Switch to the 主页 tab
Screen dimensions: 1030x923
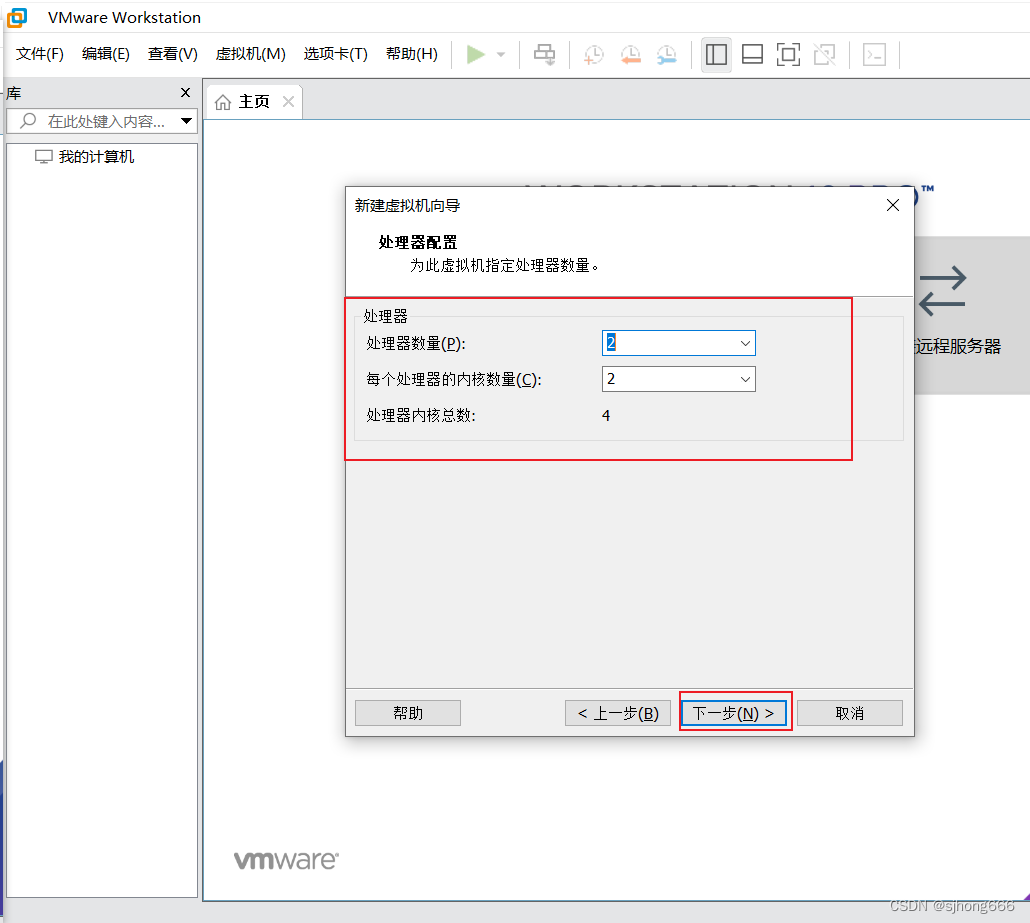click(254, 102)
